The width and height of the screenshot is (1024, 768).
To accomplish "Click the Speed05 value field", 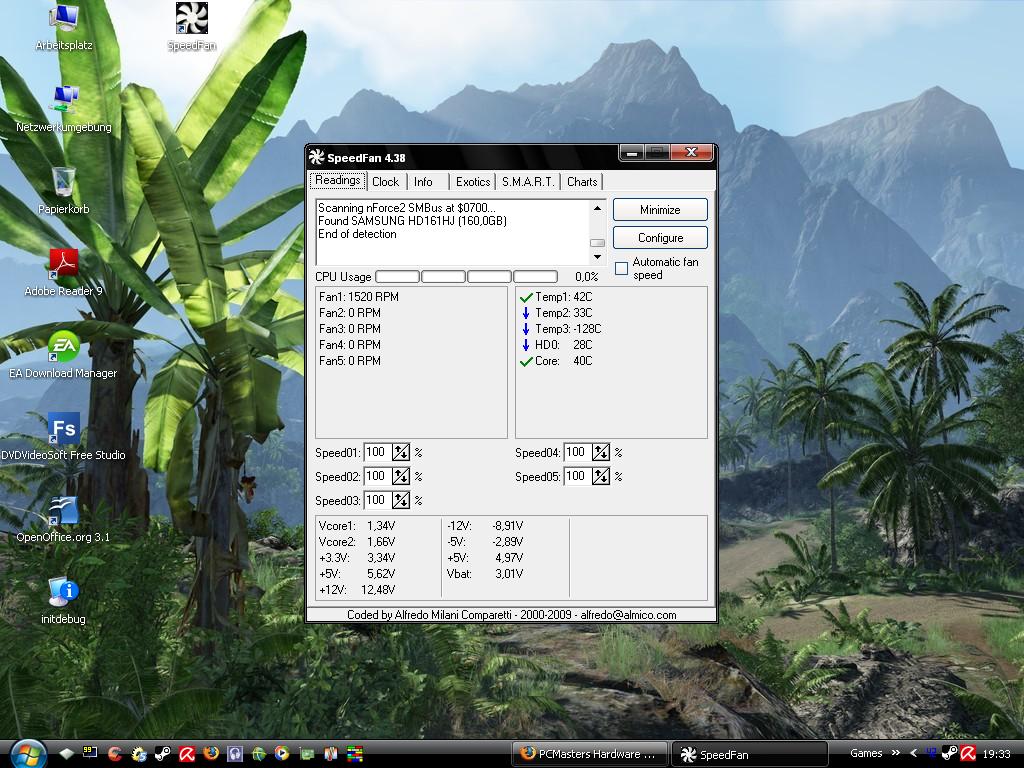I will tap(577, 476).
